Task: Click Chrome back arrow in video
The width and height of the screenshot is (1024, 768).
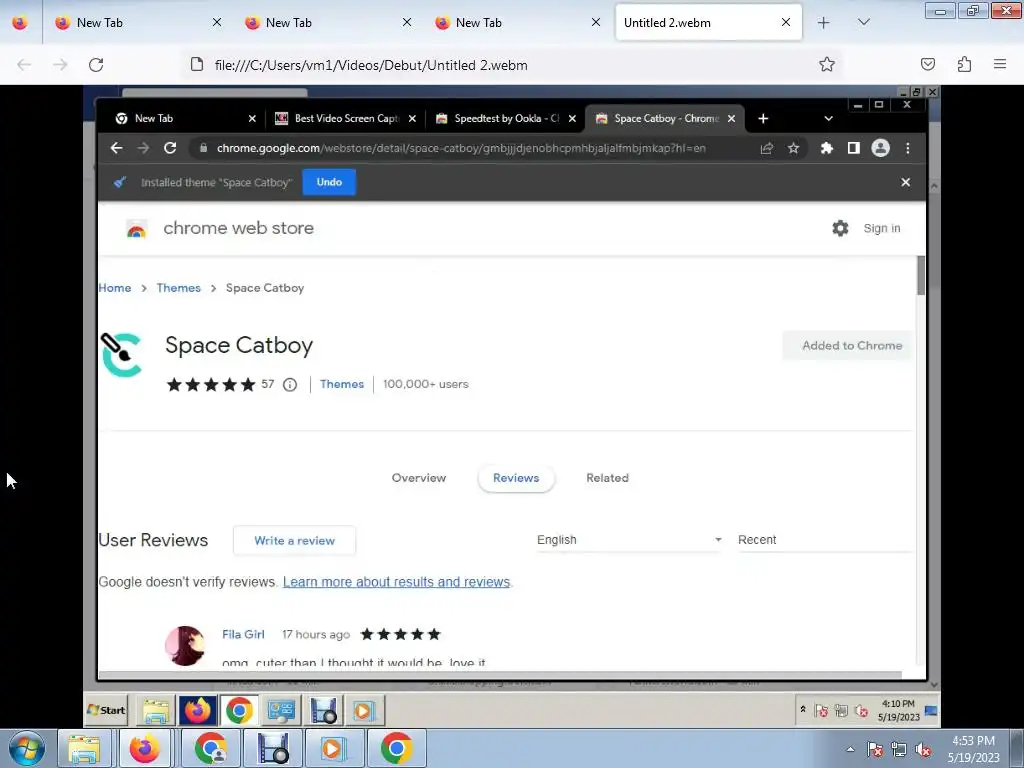Action: pyautogui.click(x=116, y=148)
